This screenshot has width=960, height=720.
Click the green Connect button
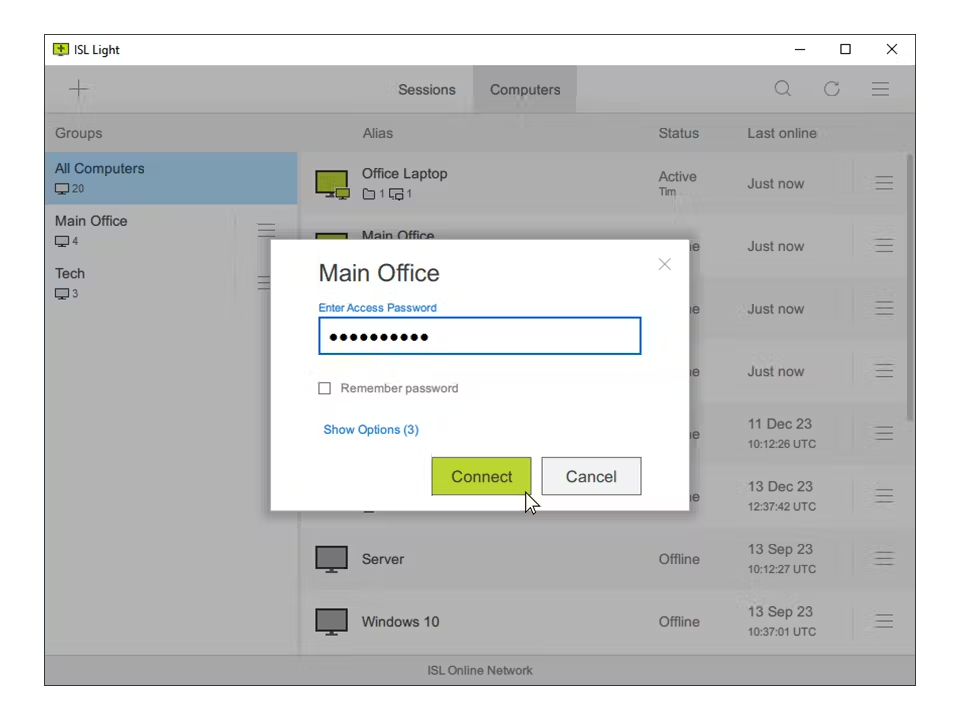pos(481,476)
